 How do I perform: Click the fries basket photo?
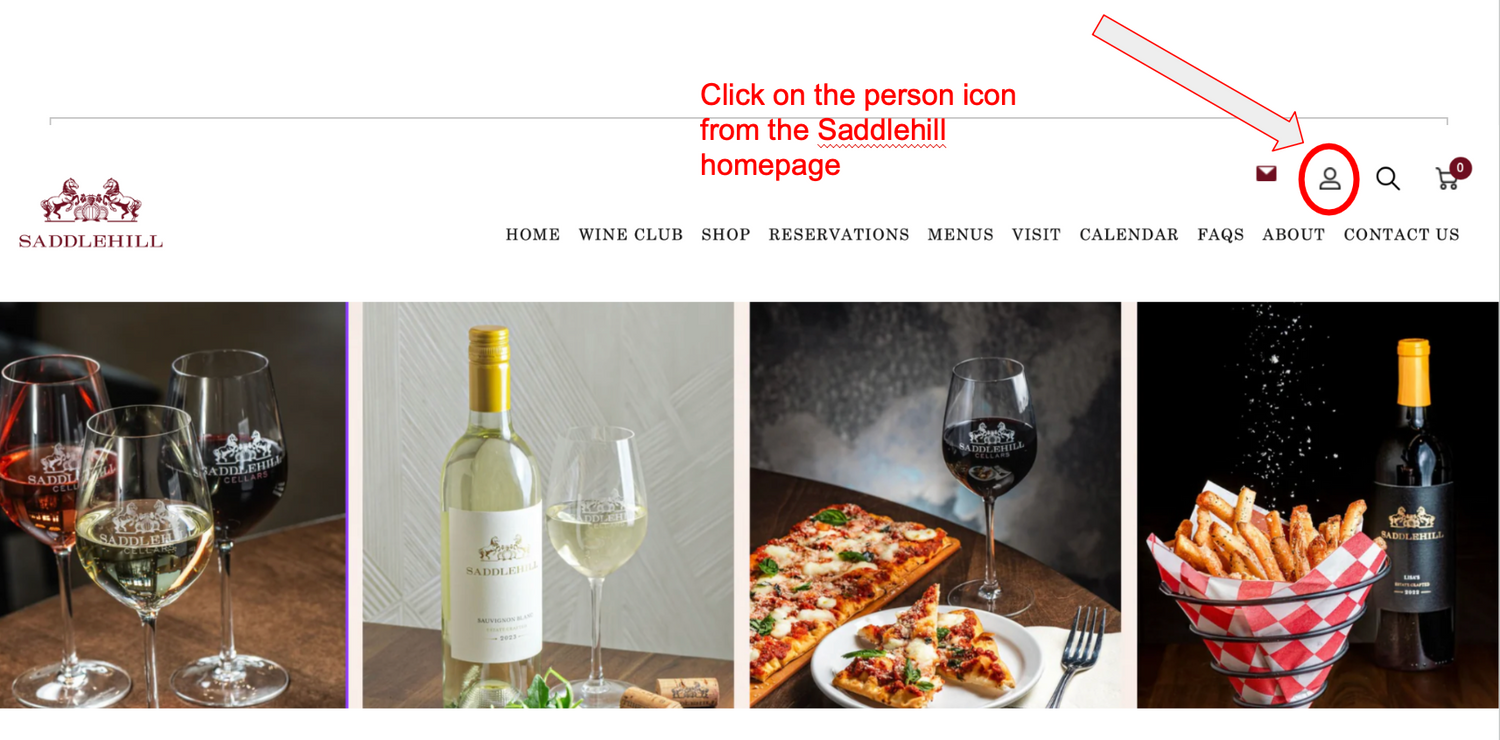click(1317, 505)
